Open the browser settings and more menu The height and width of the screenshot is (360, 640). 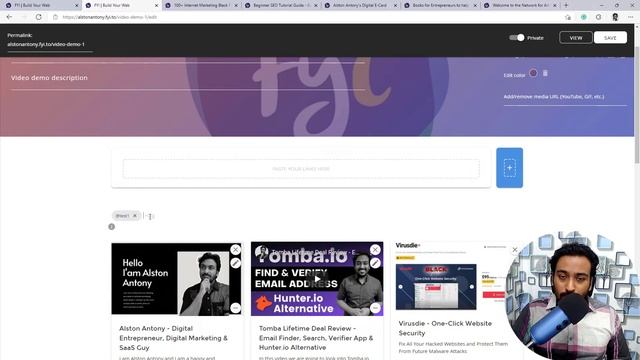click(x=631, y=17)
